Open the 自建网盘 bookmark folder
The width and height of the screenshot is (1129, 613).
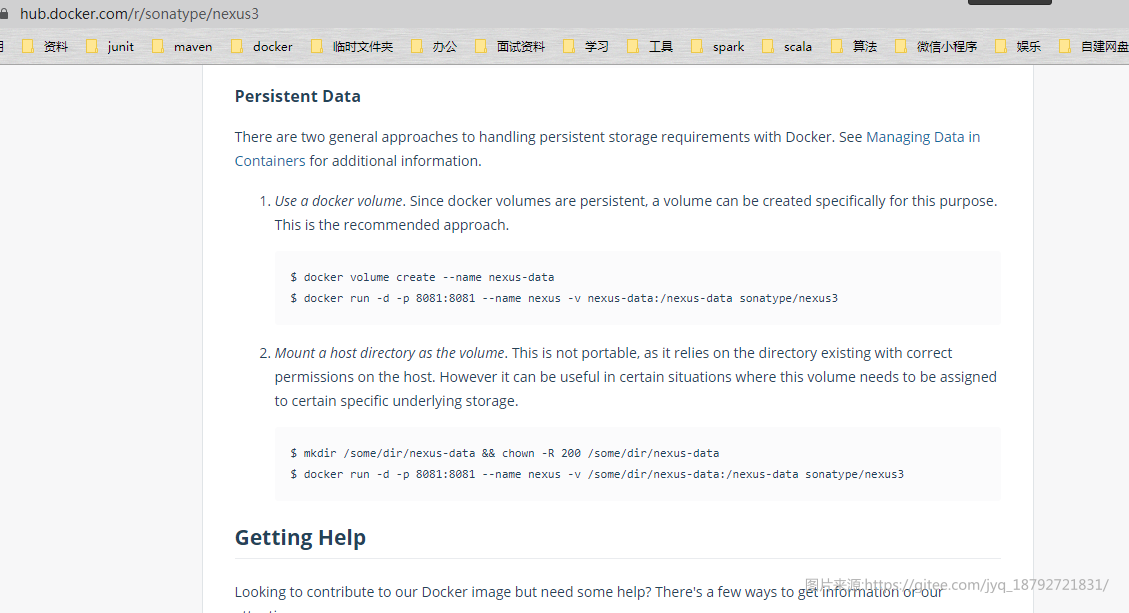point(1094,47)
